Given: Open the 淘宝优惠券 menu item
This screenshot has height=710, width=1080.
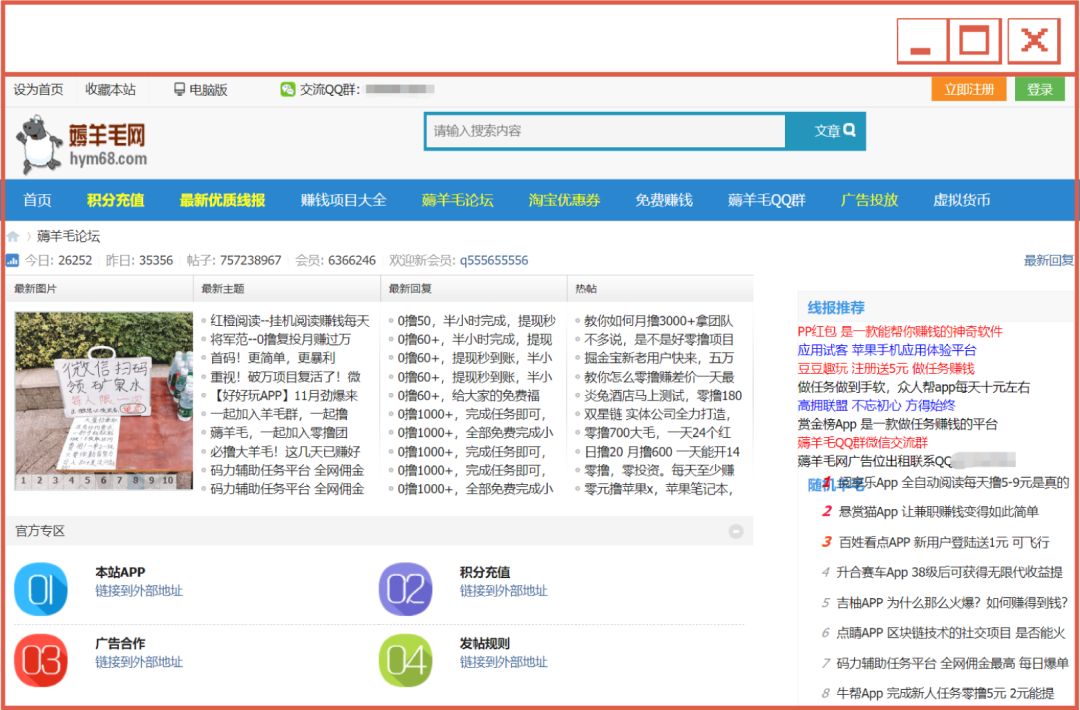Looking at the screenshot, I should 561,200.
